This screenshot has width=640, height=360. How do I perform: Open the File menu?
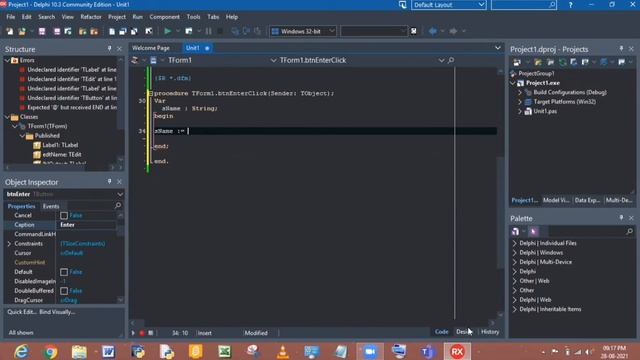(11, 17)
